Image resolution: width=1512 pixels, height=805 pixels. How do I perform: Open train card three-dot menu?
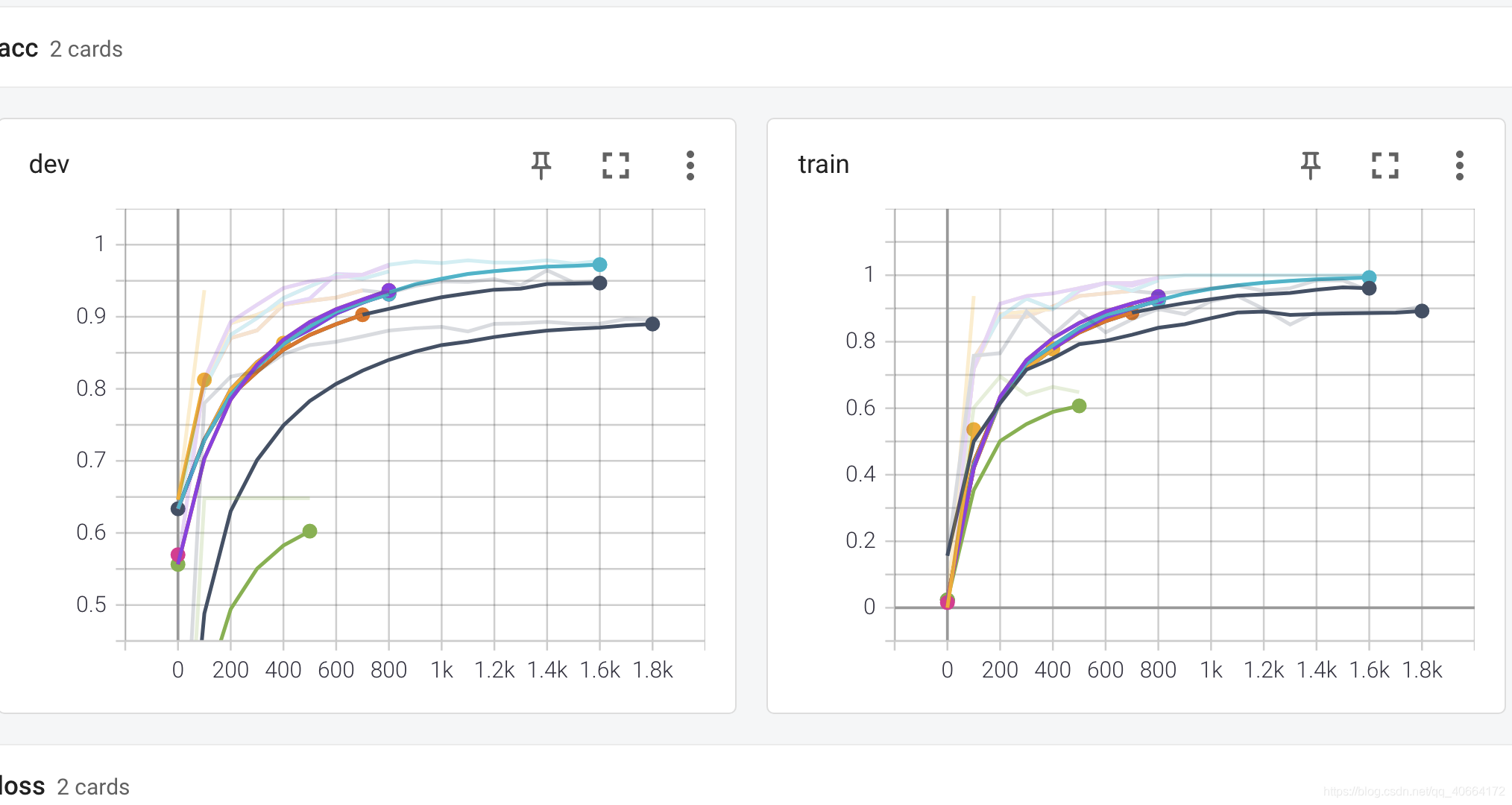pyautogui.click(x=1460, y=165)
